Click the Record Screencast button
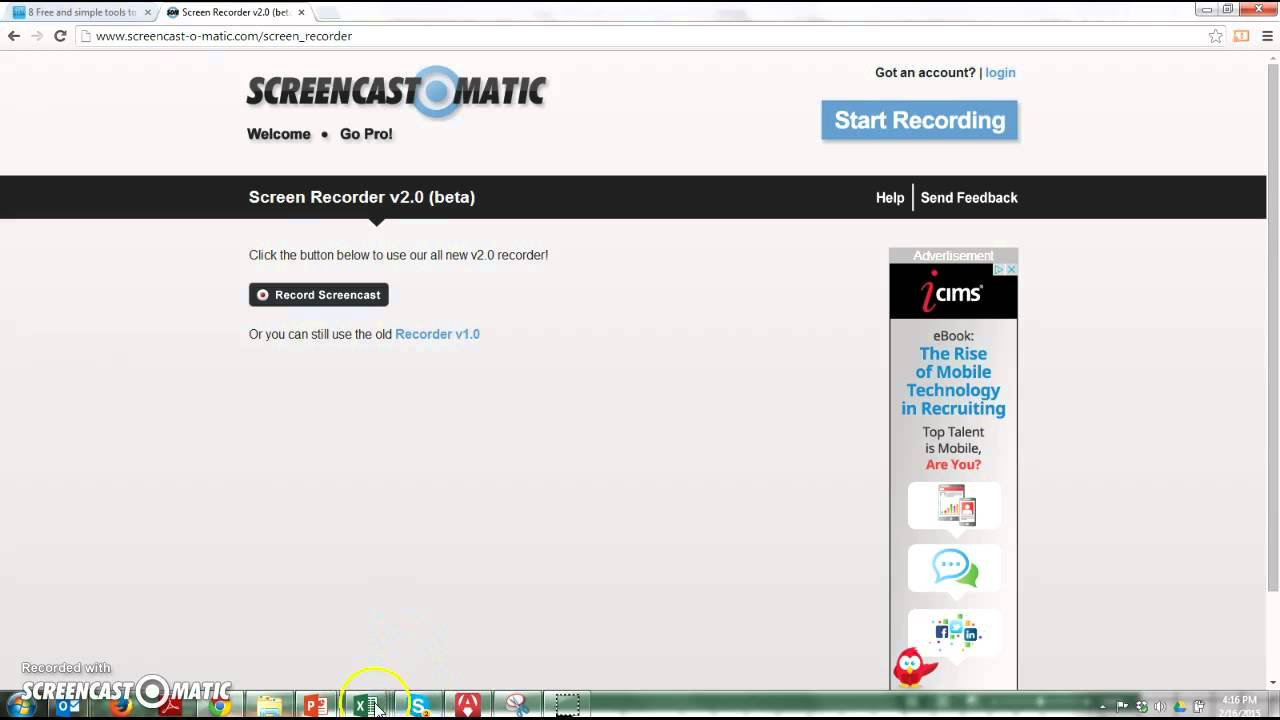This screenshot has width=1280, height=720. (318, 295)
